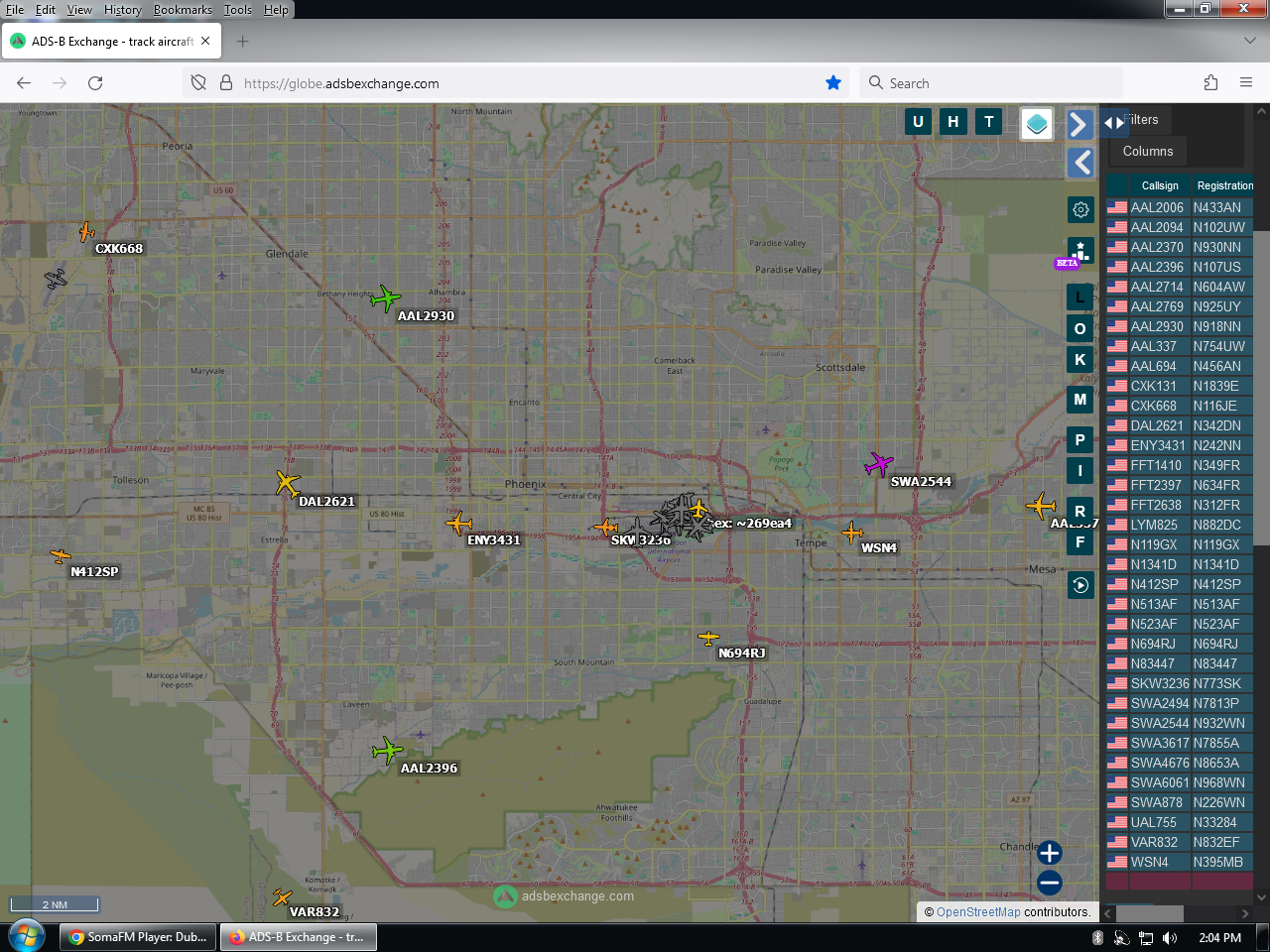Start history replay playback
The image size is (1270, 952).
click(x=1080, y=585)
